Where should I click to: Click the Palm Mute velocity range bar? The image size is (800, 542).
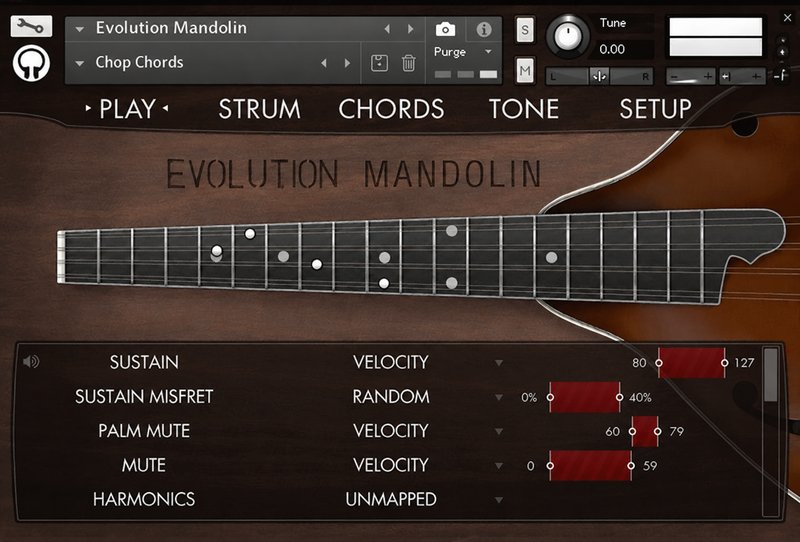coord(645,431)
